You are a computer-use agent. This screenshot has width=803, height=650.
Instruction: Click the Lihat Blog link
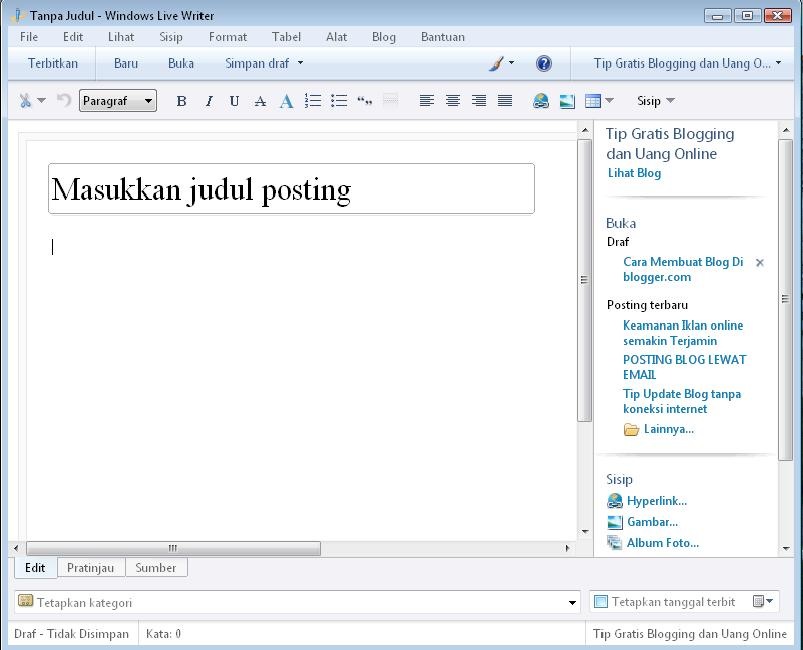click(635, 173)
